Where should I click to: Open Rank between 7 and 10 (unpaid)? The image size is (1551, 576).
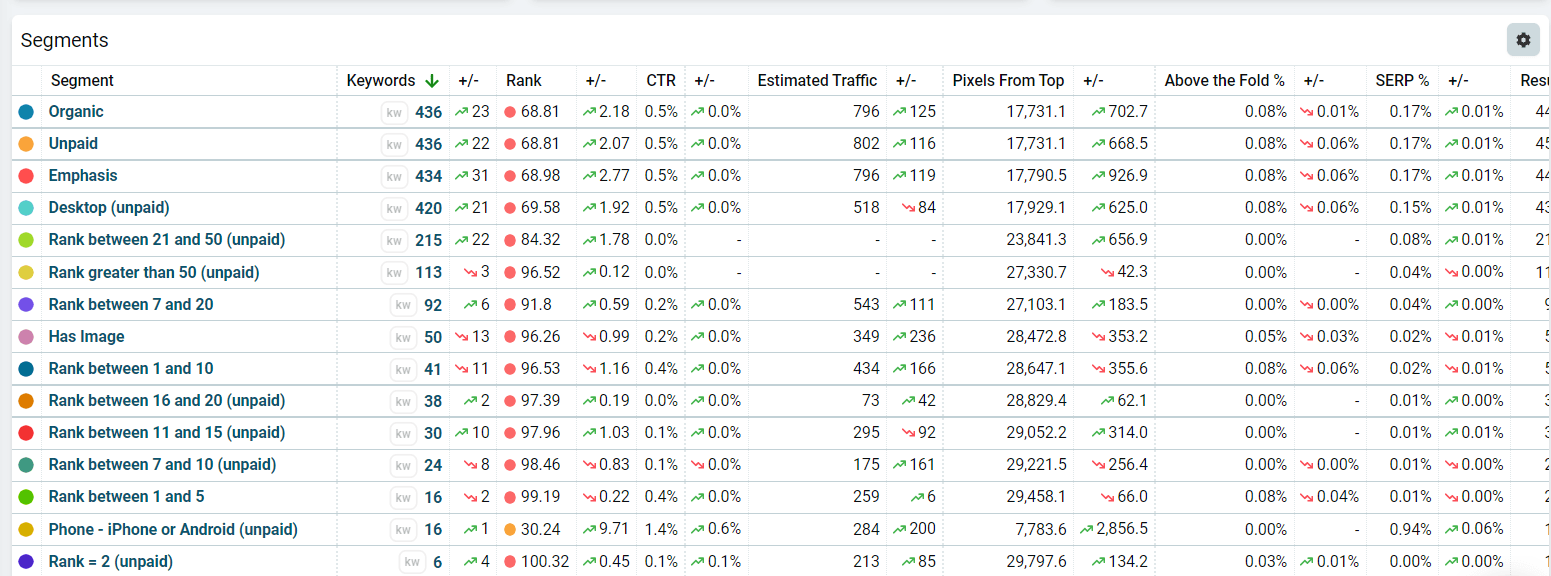point(163,465)
